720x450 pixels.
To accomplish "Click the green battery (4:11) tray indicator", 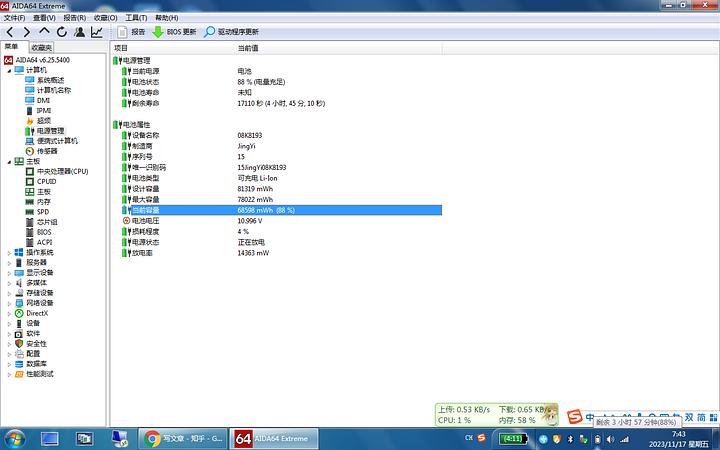I will coord(512,439).
